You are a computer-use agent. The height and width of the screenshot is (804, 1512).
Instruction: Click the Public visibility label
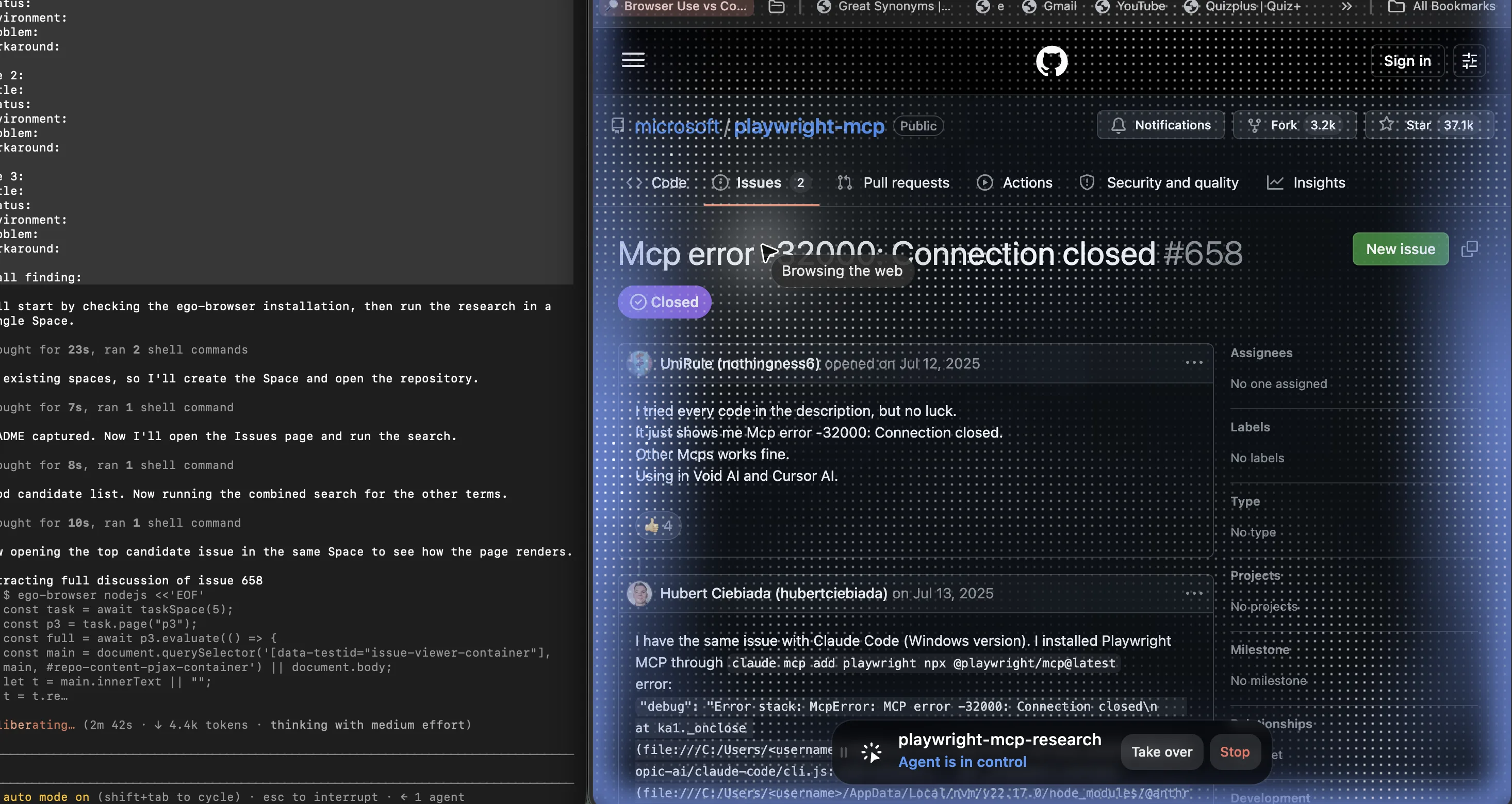point(918,126)
